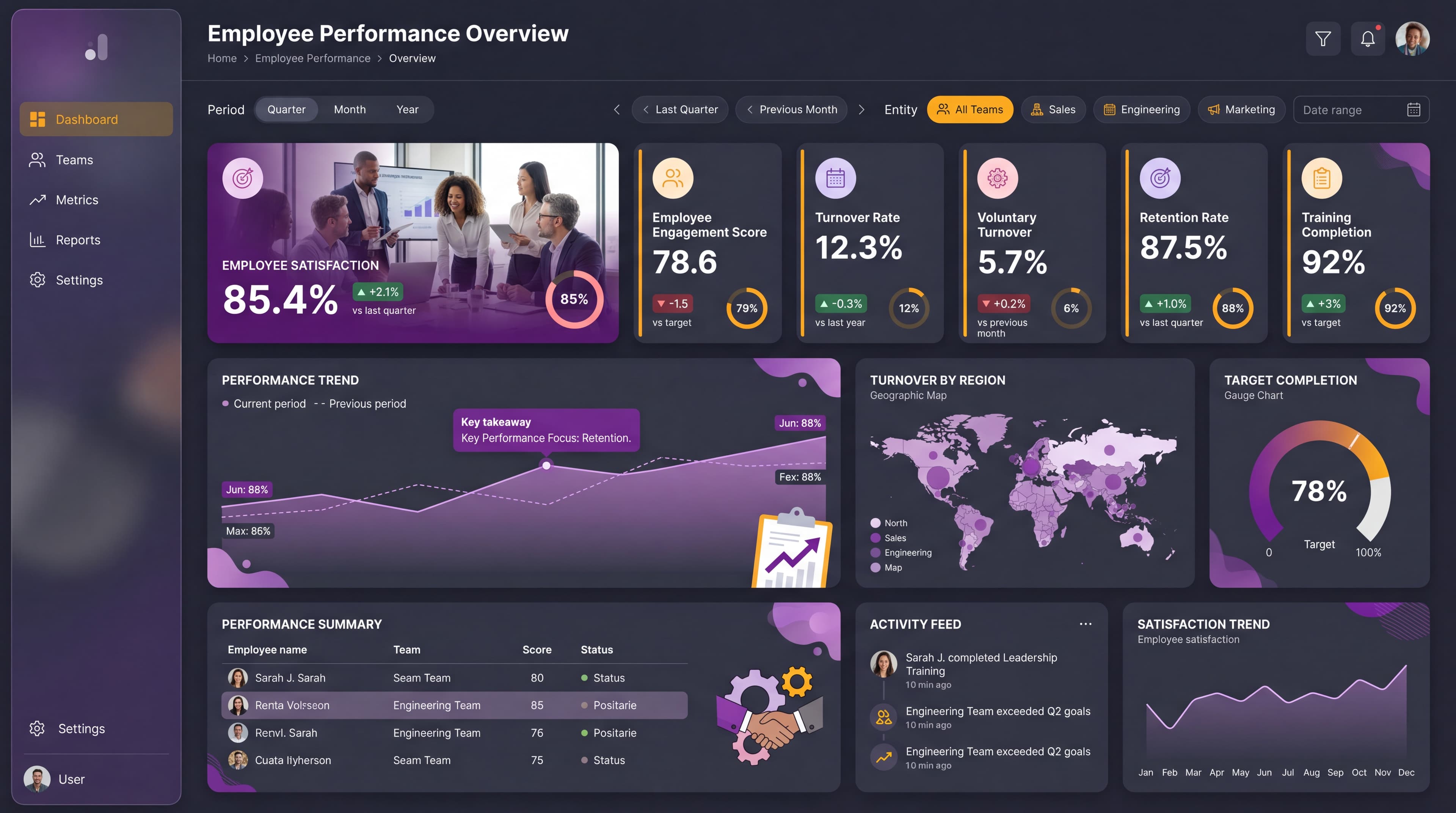This screenshot has height=813, width=1456.
Task: Click the 79% progress ring
Action: pos(747,309)
